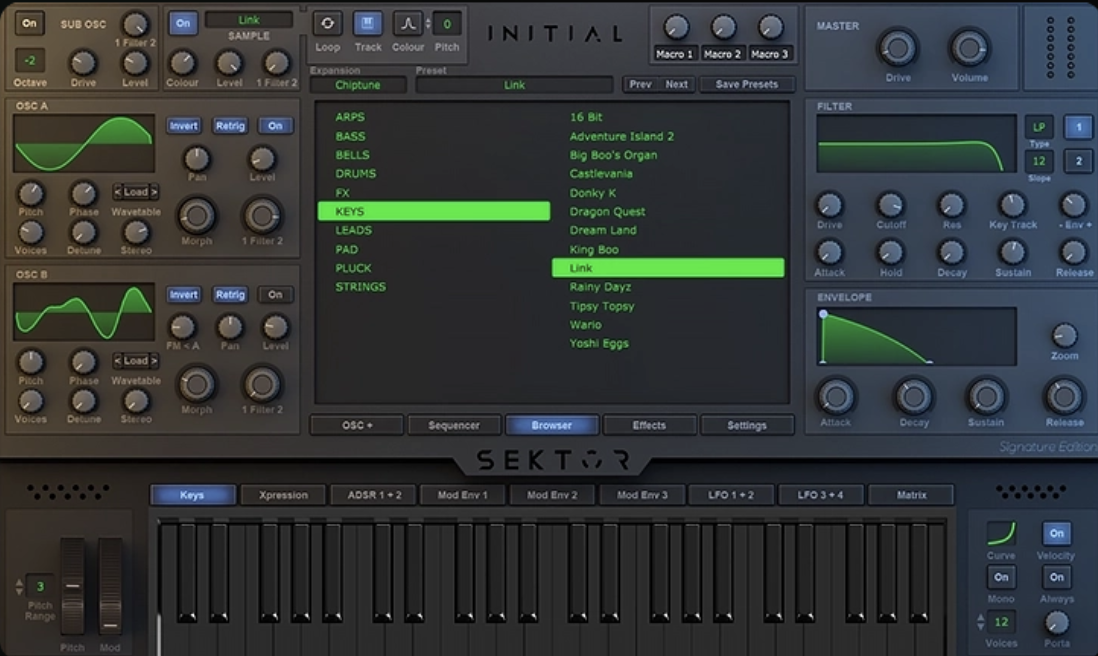Image resolution: width=1098 pixels, height=656 pixels.
Task: Switch to the Effects tab
Action: coord(649,425)
